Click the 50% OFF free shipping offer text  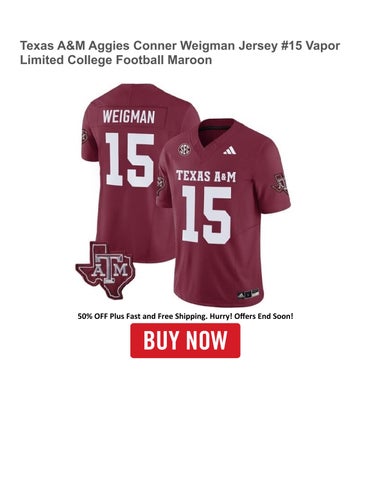[185, 316]
